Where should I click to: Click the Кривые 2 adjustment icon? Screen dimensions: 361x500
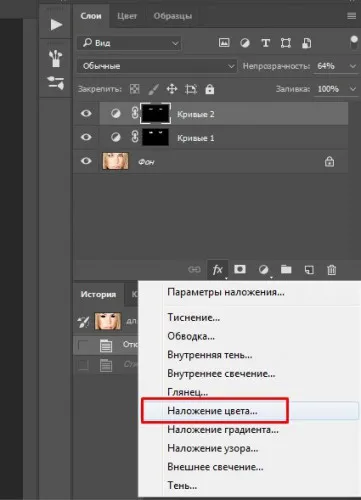pos(116,114)
